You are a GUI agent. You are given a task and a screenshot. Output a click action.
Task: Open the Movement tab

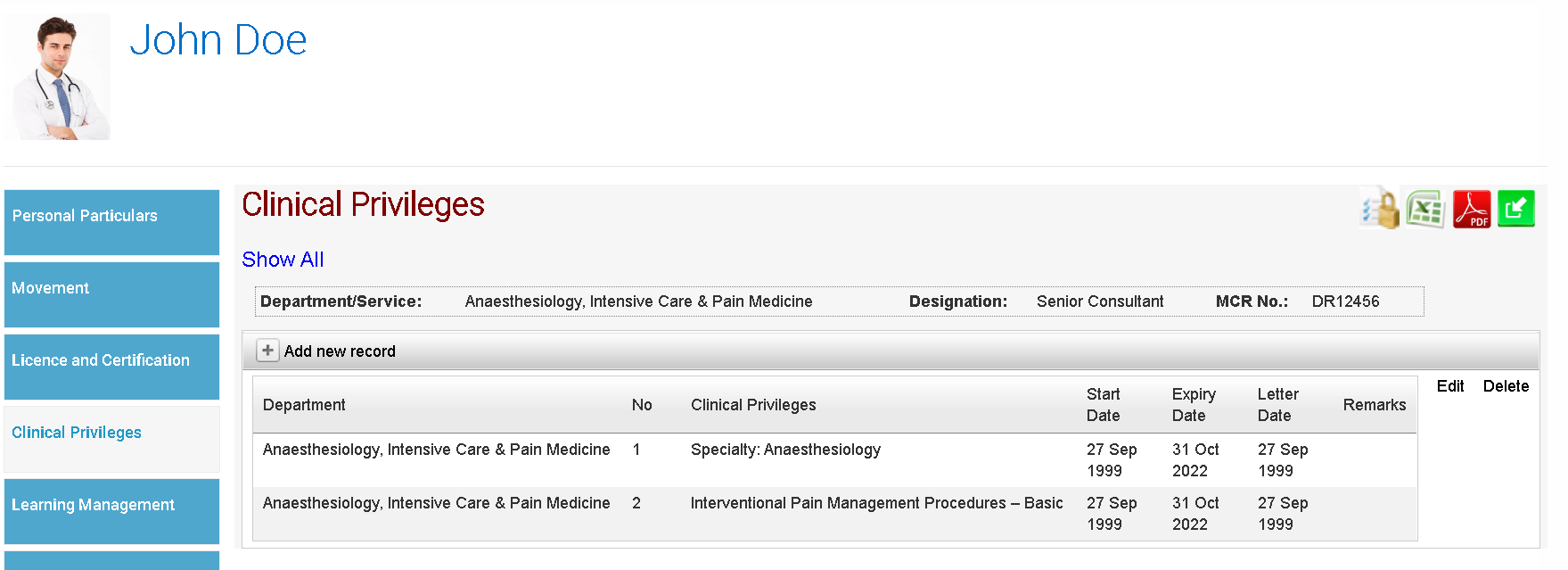pos(111,294)
